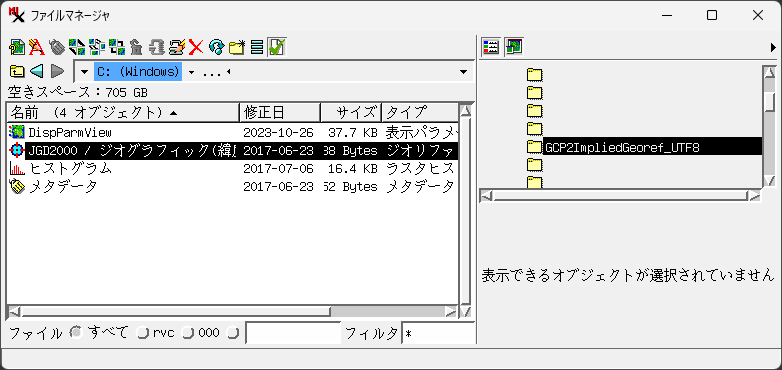Go up one folder level
This screenshot has width=782, height=370.
tap(17, 71)
